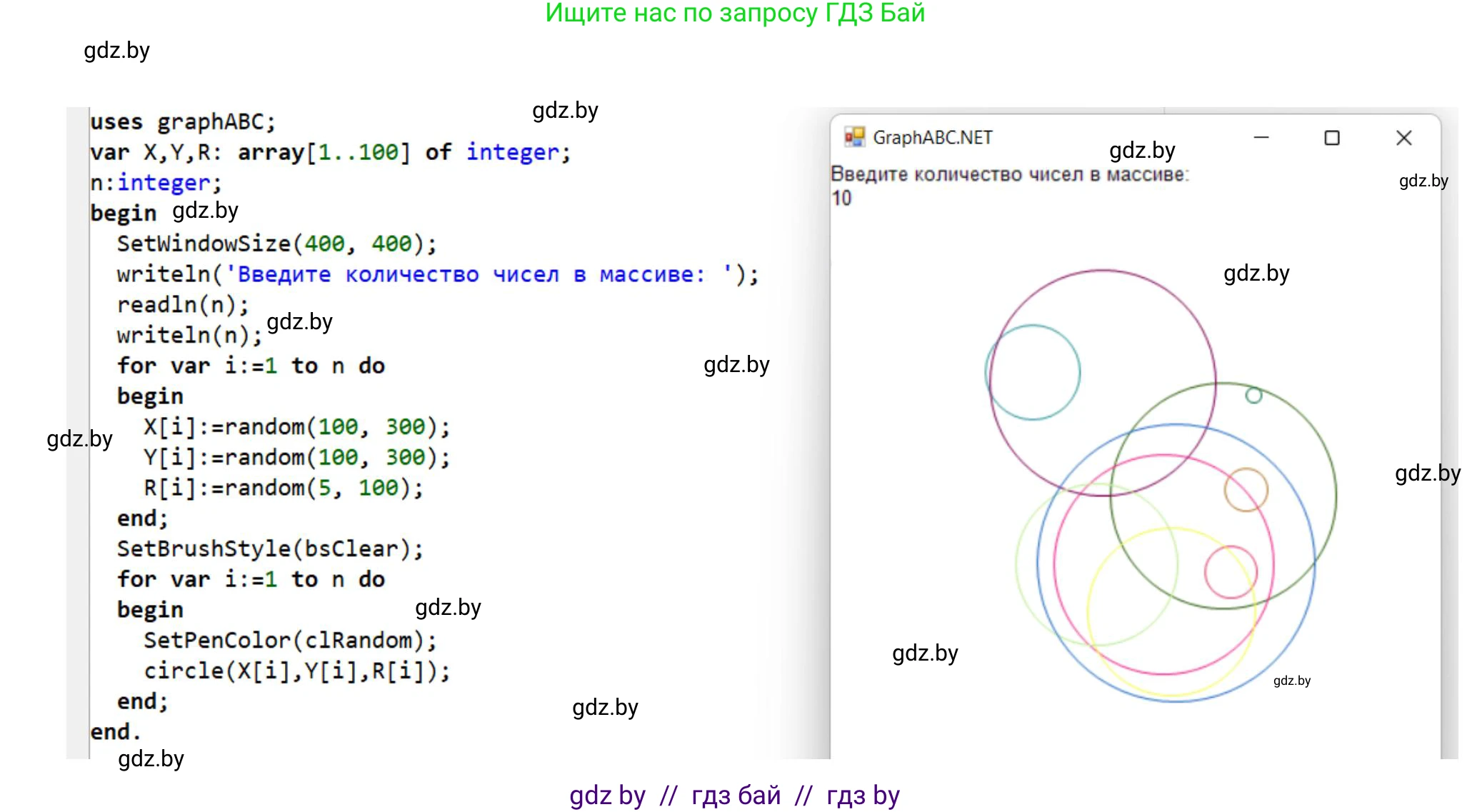
Task: Click the SetBrushStyle(bsClear) line
Action: (x=270, y=548)
